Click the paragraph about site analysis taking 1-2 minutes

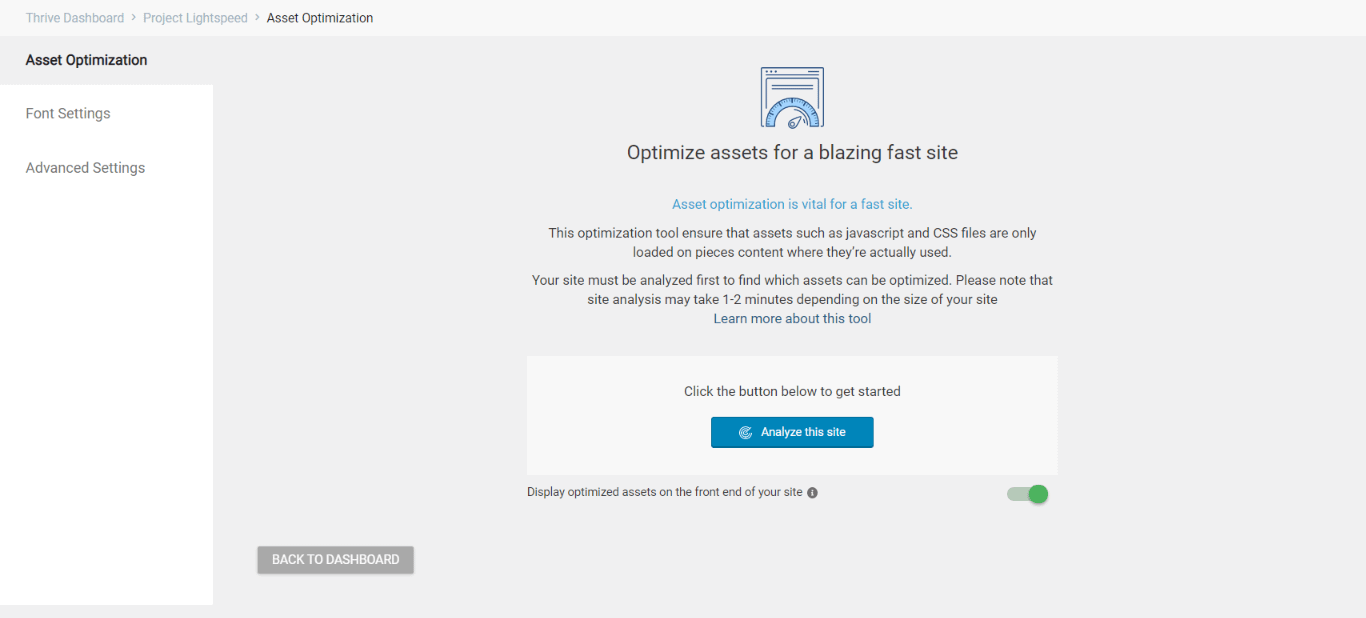point(792,290)
